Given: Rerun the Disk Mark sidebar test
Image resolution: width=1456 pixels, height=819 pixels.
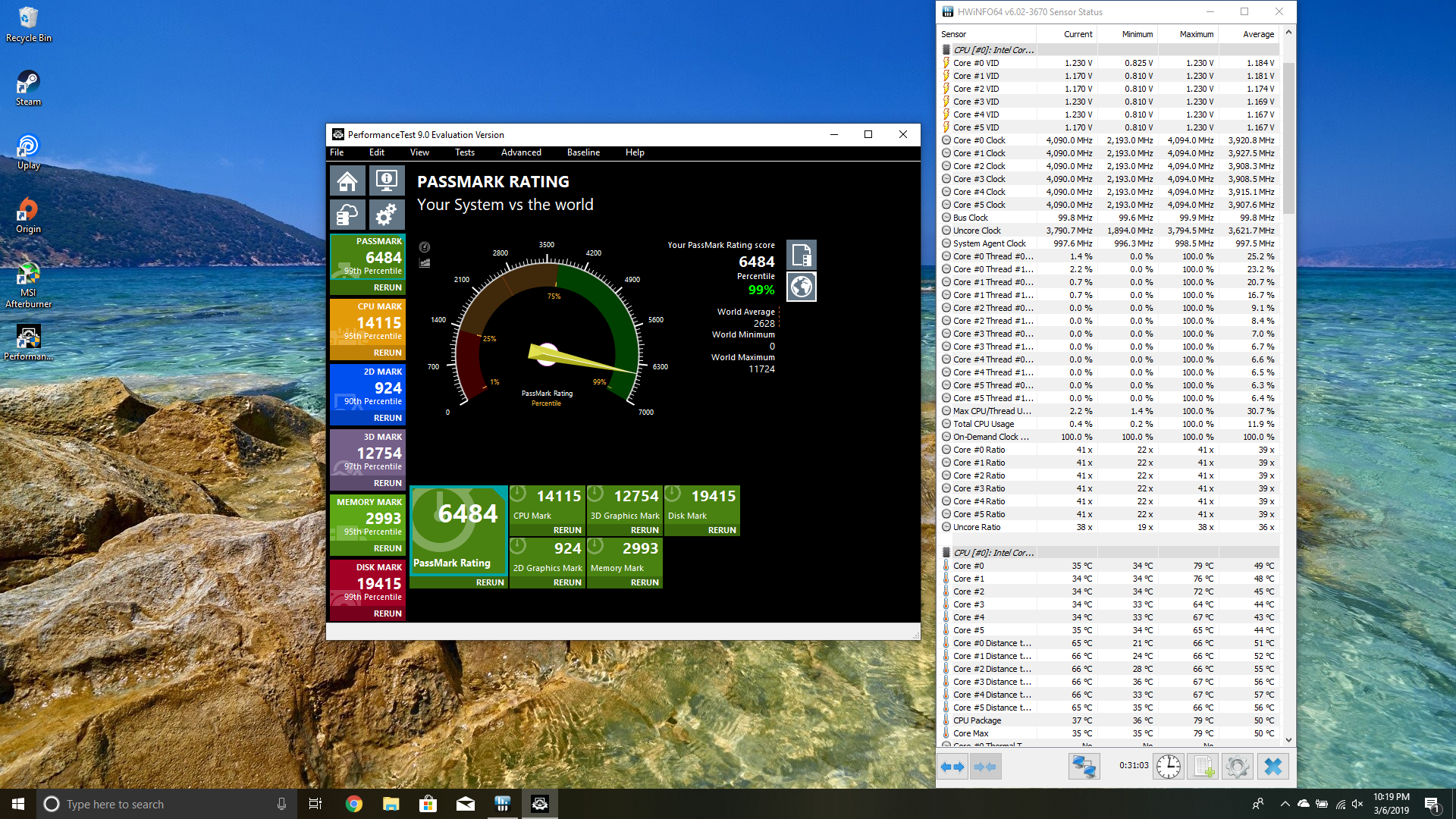Looking at the screenshot, I should [388, 613].
